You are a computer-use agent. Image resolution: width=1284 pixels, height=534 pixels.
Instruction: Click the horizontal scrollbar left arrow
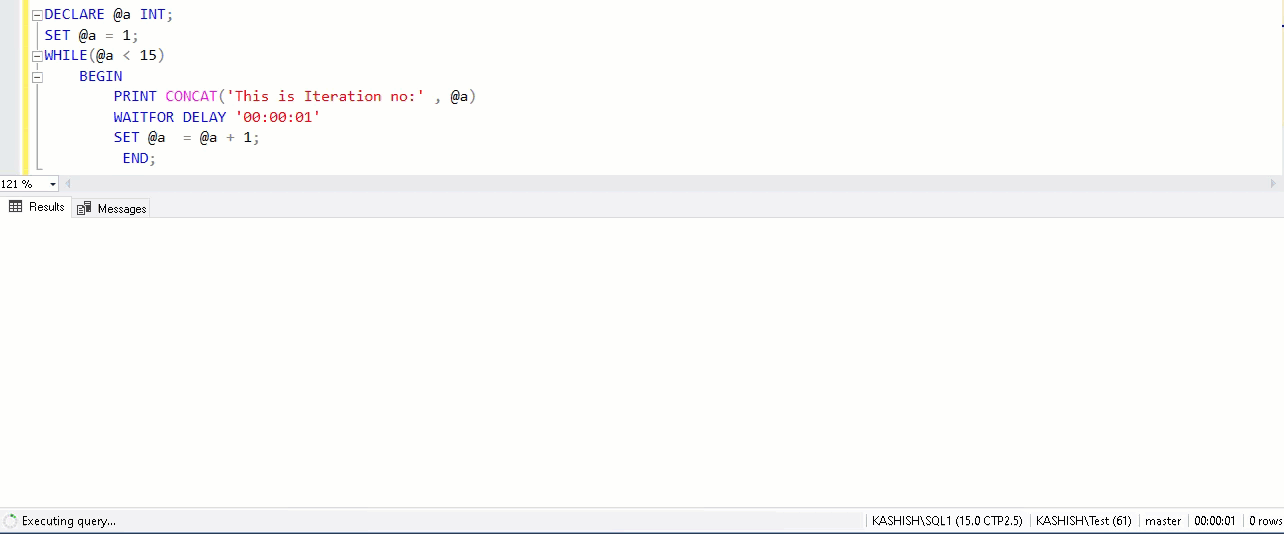(x=68, y=184)
